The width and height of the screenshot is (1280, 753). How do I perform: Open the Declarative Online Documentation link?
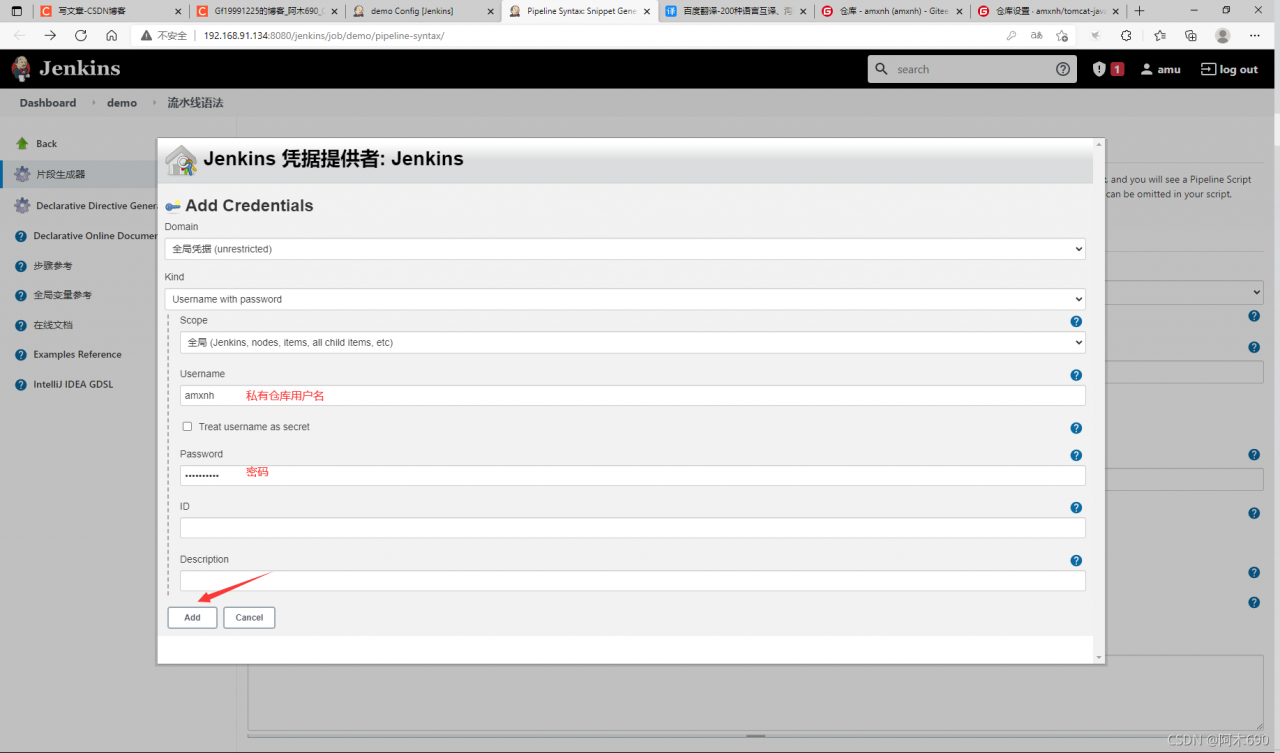point(95,236)
